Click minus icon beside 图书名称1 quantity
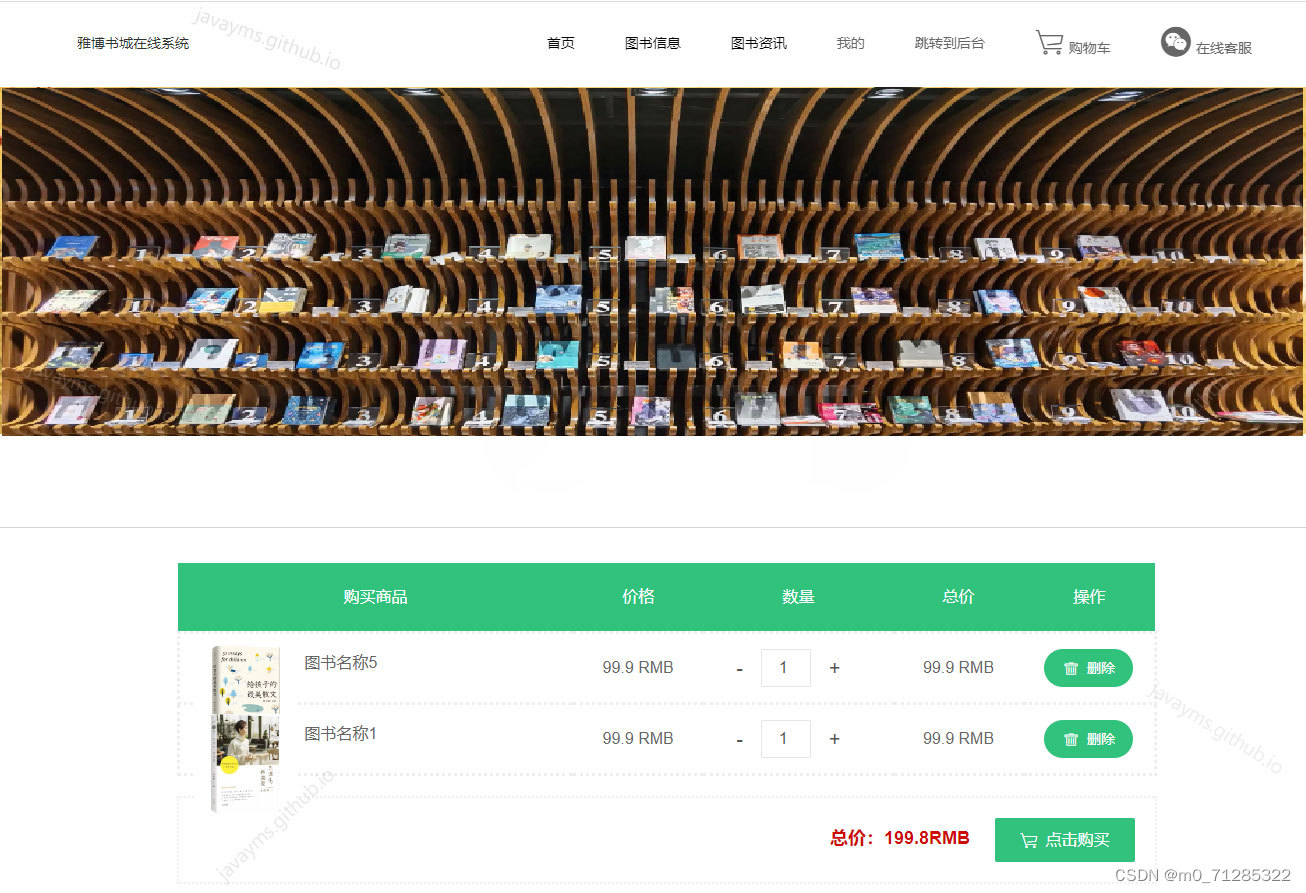Image resolution: width=1306 pixels, height=893 pixels. (x=740, y=739)
